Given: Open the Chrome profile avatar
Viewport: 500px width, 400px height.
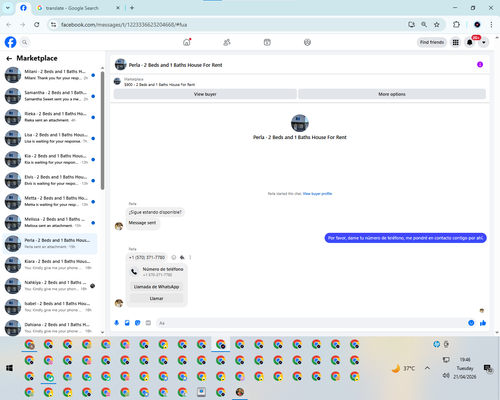Looking at the screenshot, I should (477, 25).
